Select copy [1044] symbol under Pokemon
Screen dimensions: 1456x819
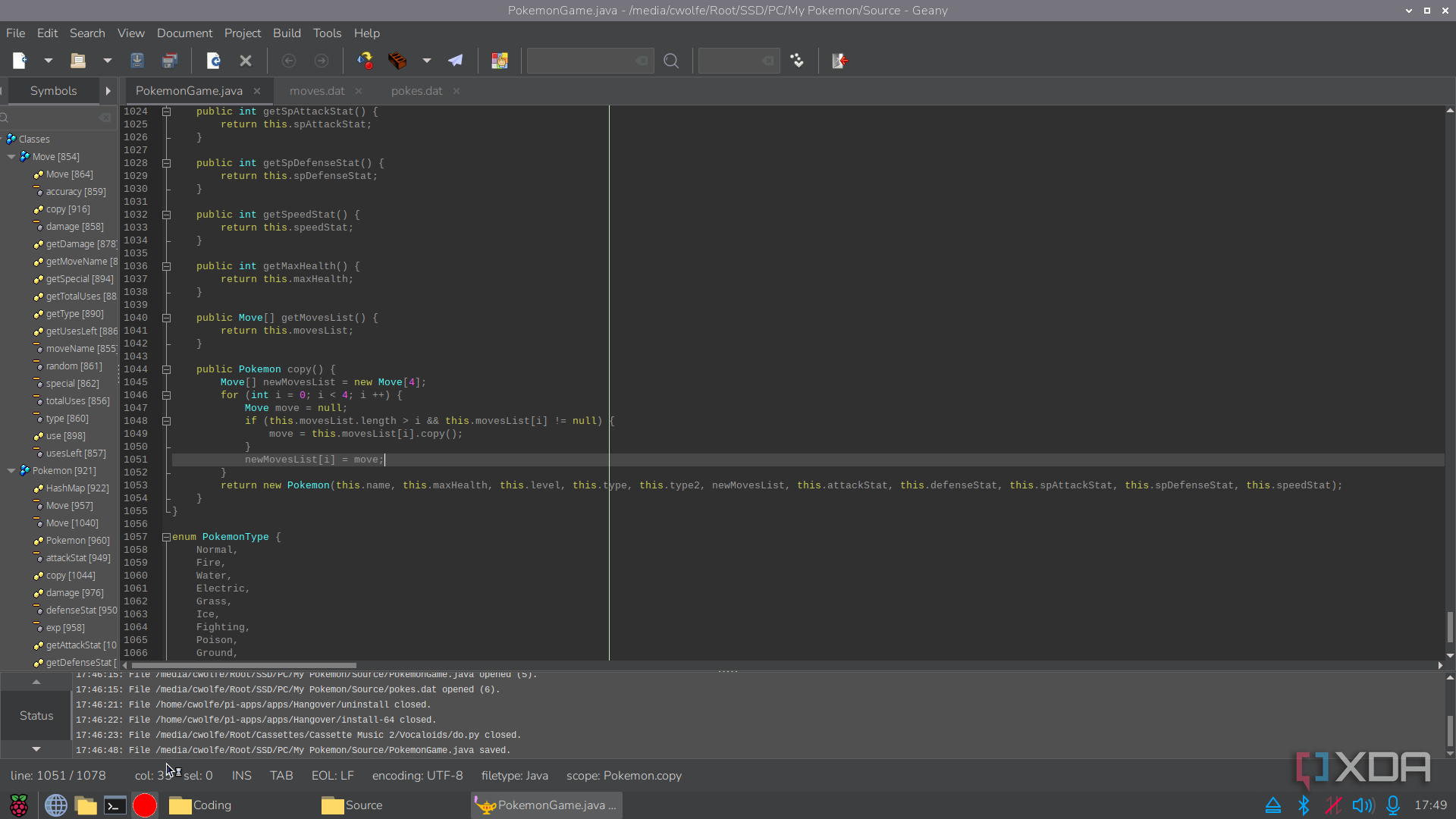point(71,576)
